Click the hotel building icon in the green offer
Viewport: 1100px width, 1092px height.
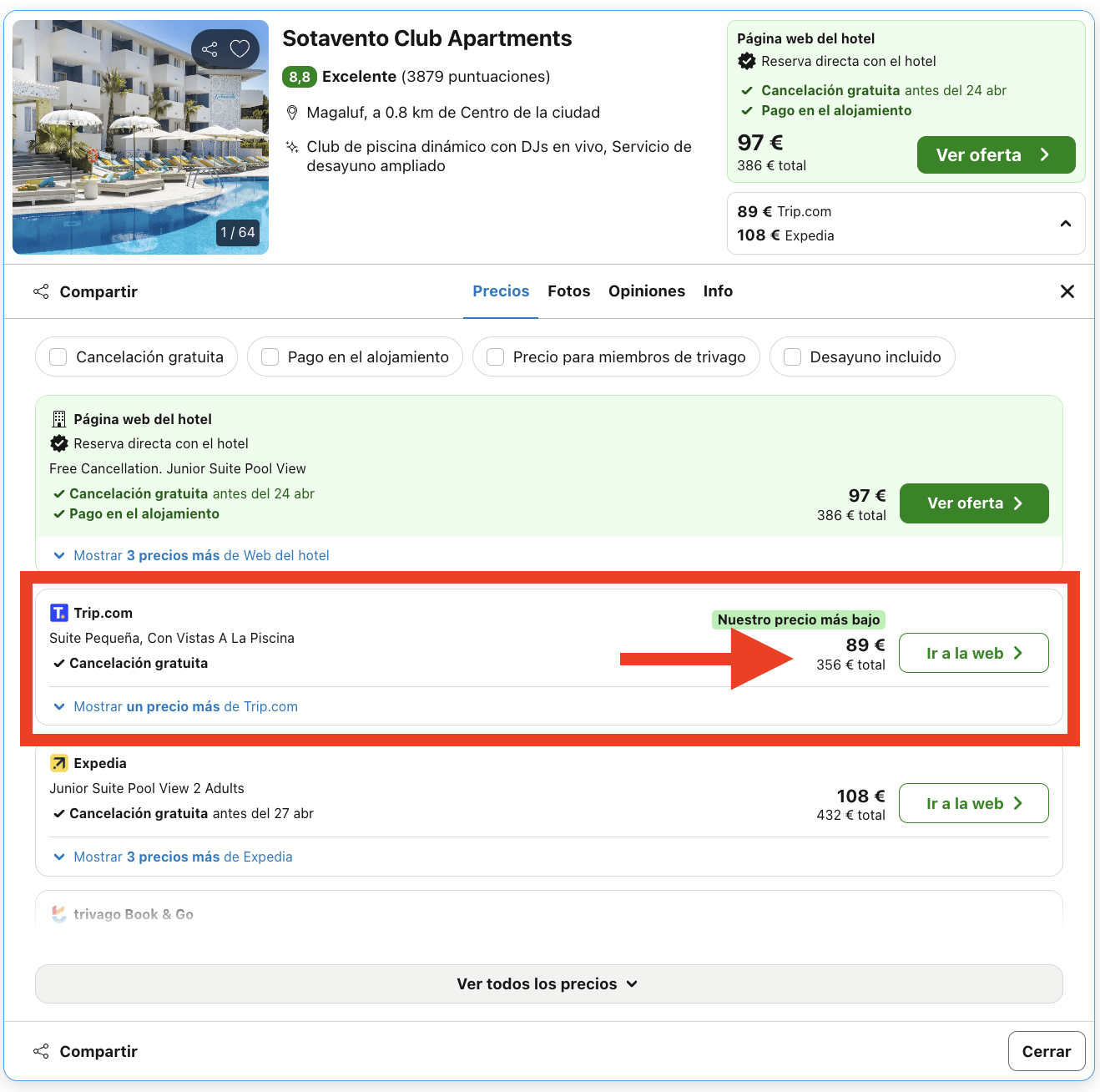[x=58, y=419]
